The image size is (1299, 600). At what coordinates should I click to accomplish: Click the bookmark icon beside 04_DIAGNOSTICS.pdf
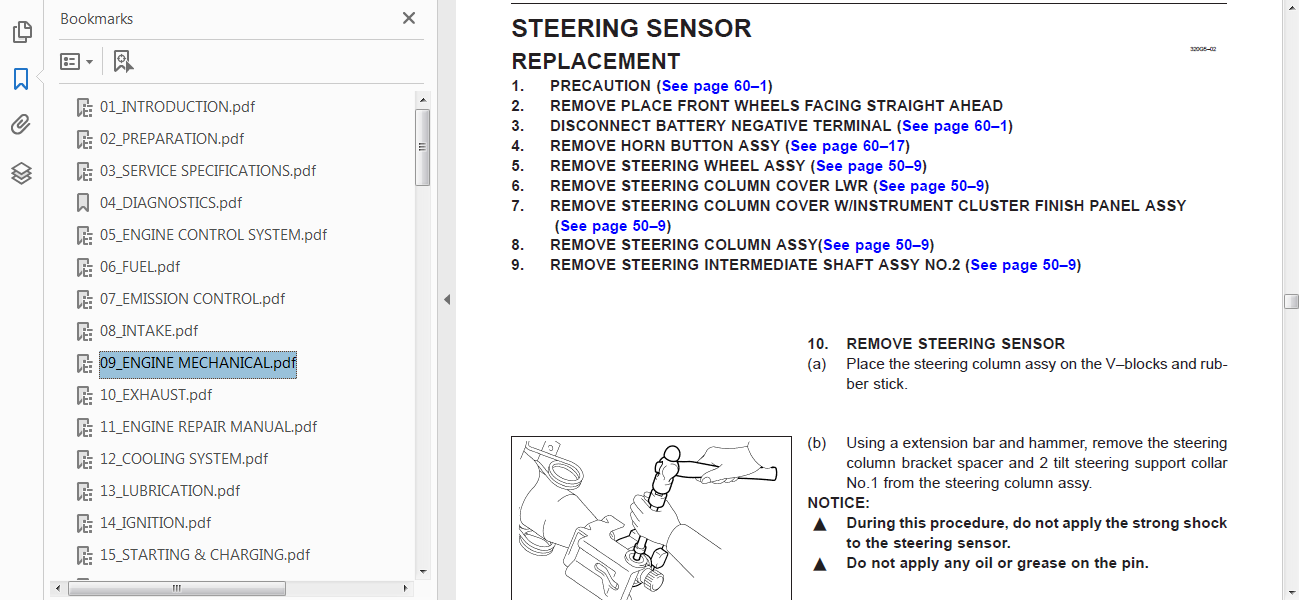(x=84, y=203)
